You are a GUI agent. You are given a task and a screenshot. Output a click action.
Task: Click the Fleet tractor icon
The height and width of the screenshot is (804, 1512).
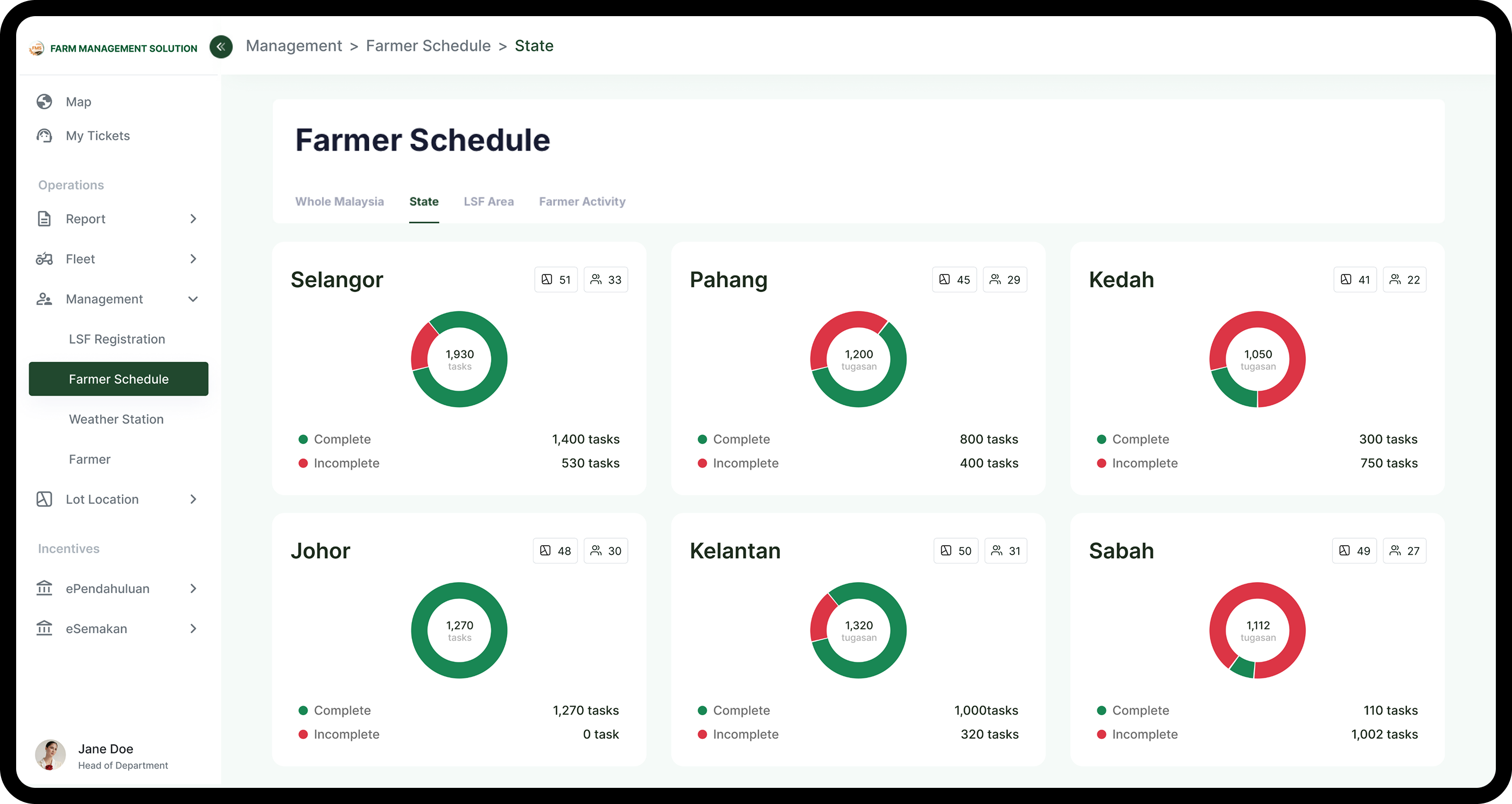click(x=44, y=259)
